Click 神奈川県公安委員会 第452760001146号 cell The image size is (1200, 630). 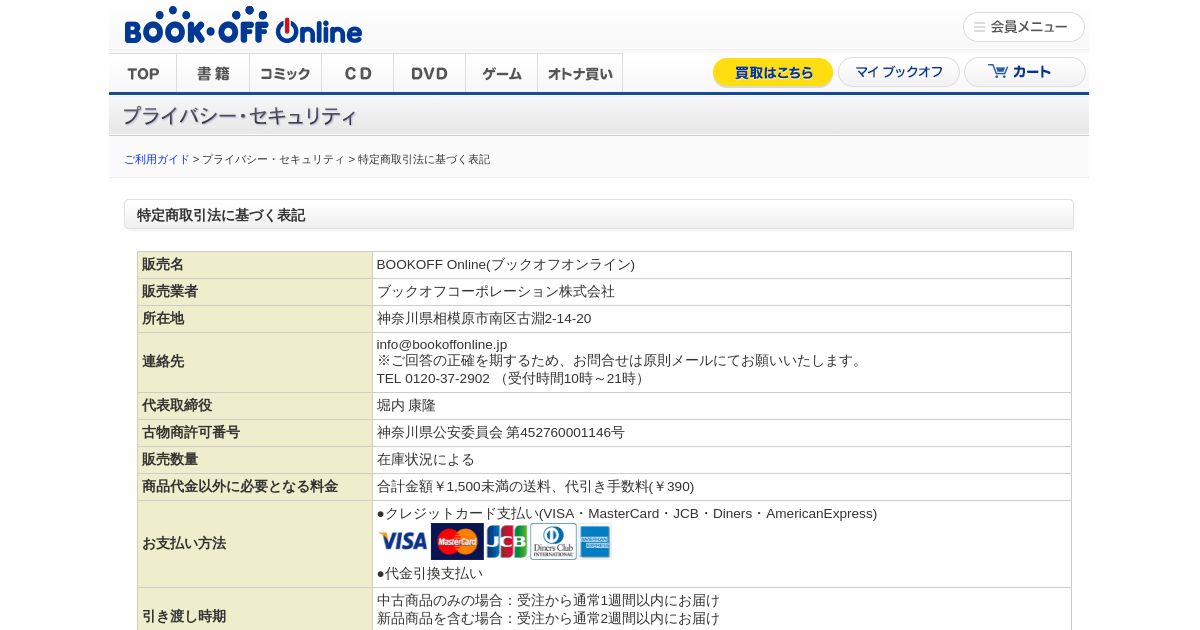click(722, 433)
